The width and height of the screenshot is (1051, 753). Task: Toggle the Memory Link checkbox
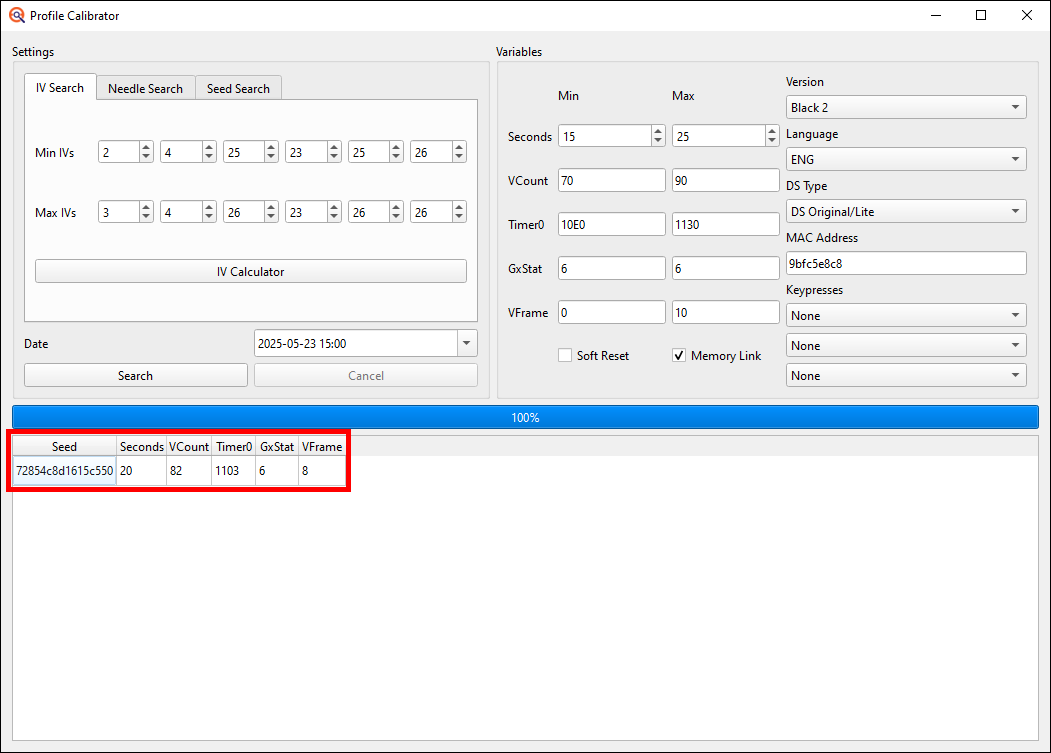point(679,355)
